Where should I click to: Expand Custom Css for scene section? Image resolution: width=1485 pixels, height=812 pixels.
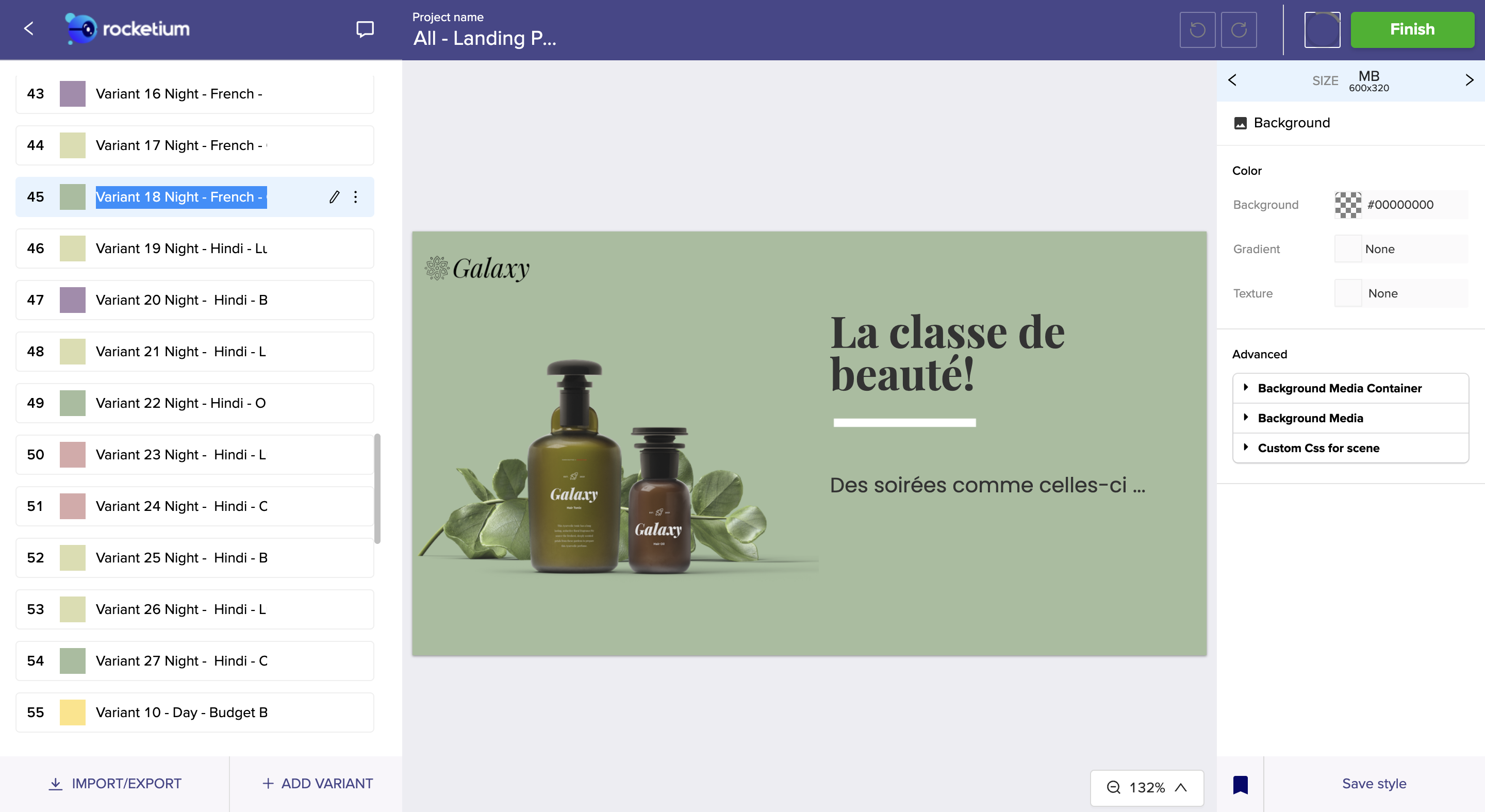1350,449
